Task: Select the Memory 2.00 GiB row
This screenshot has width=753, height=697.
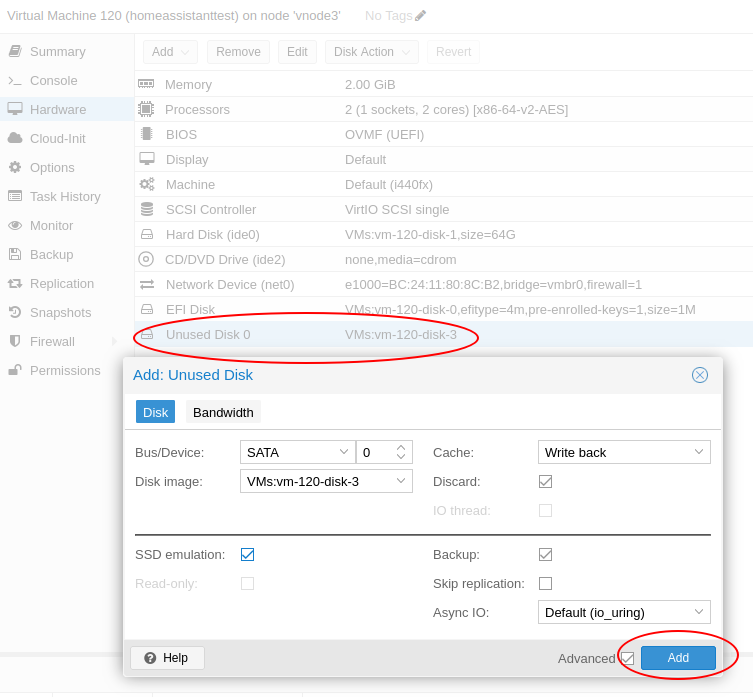Action: click(444, 85)
